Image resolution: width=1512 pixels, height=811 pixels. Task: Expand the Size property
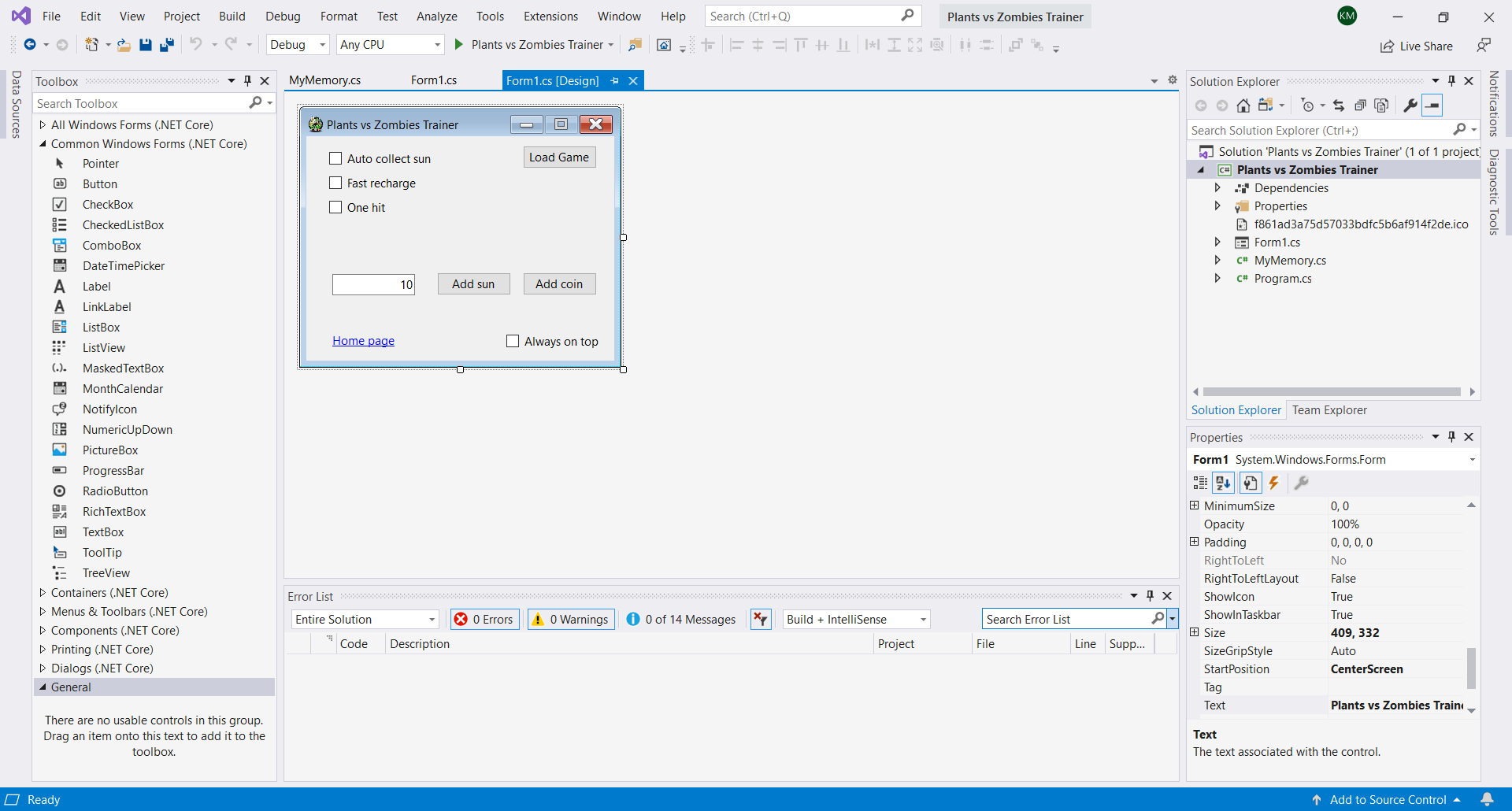(x=1195, y=632)
